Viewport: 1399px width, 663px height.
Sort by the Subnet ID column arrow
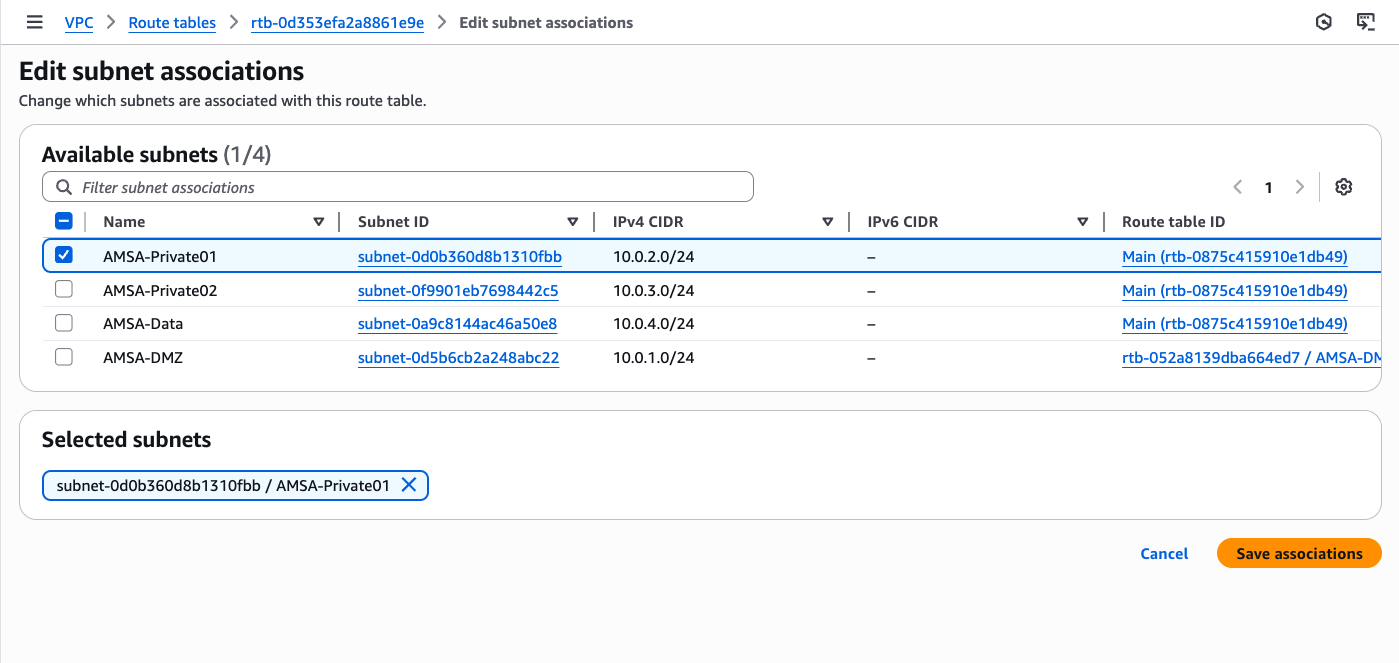tap(573, 222)
